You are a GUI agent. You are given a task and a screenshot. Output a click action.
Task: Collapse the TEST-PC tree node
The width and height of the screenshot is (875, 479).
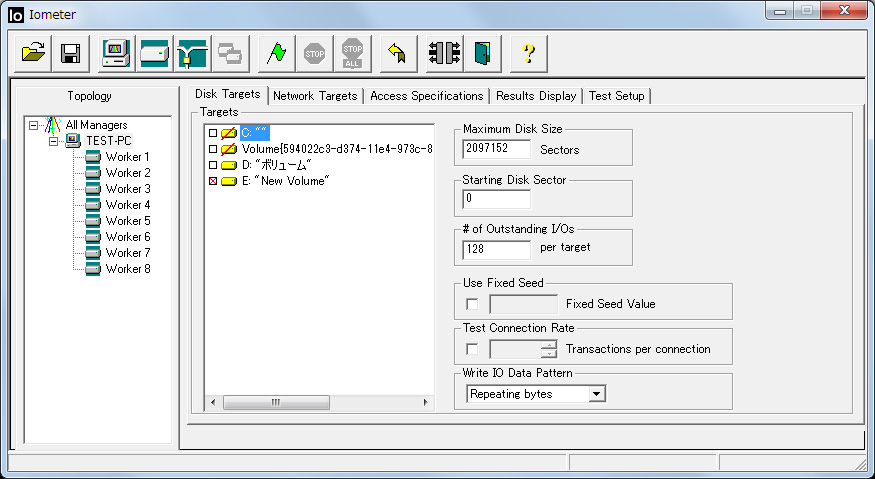click(55, 141)
